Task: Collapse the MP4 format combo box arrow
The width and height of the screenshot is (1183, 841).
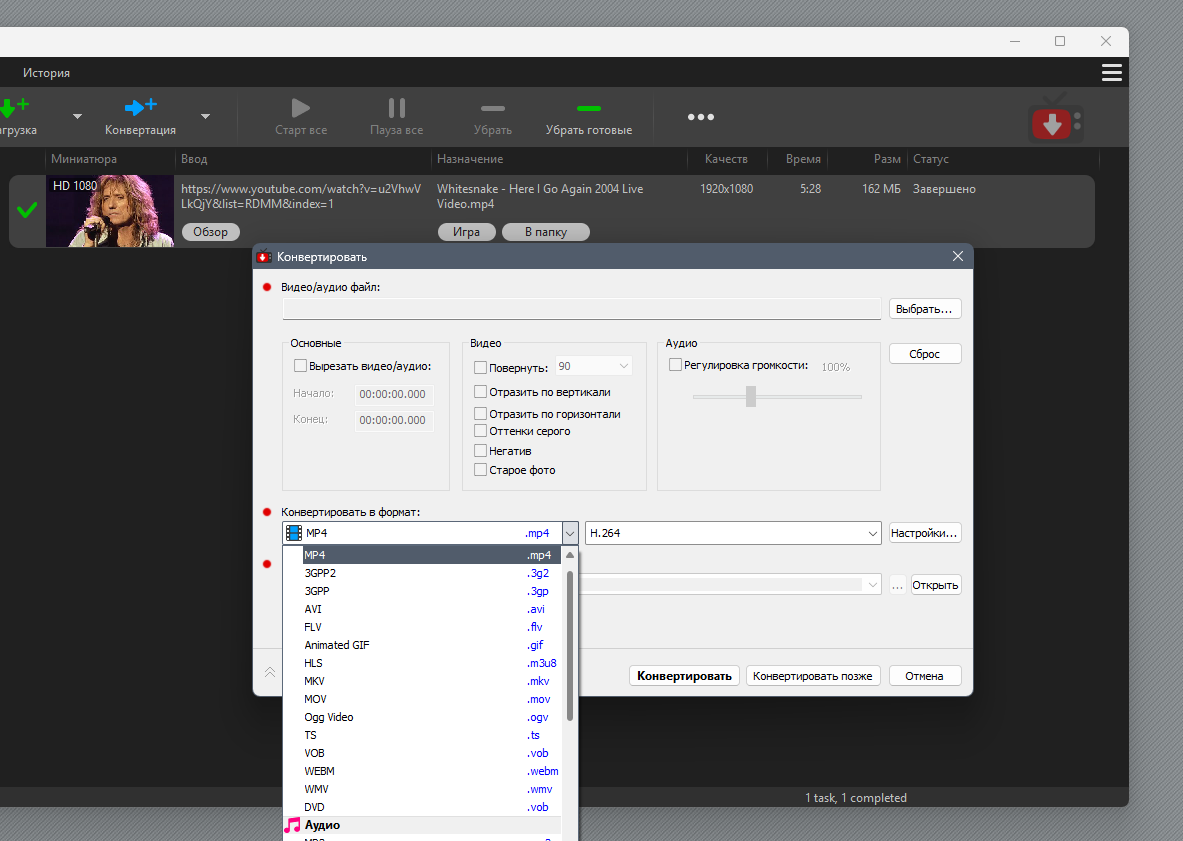Action: (x=570, y=533)
